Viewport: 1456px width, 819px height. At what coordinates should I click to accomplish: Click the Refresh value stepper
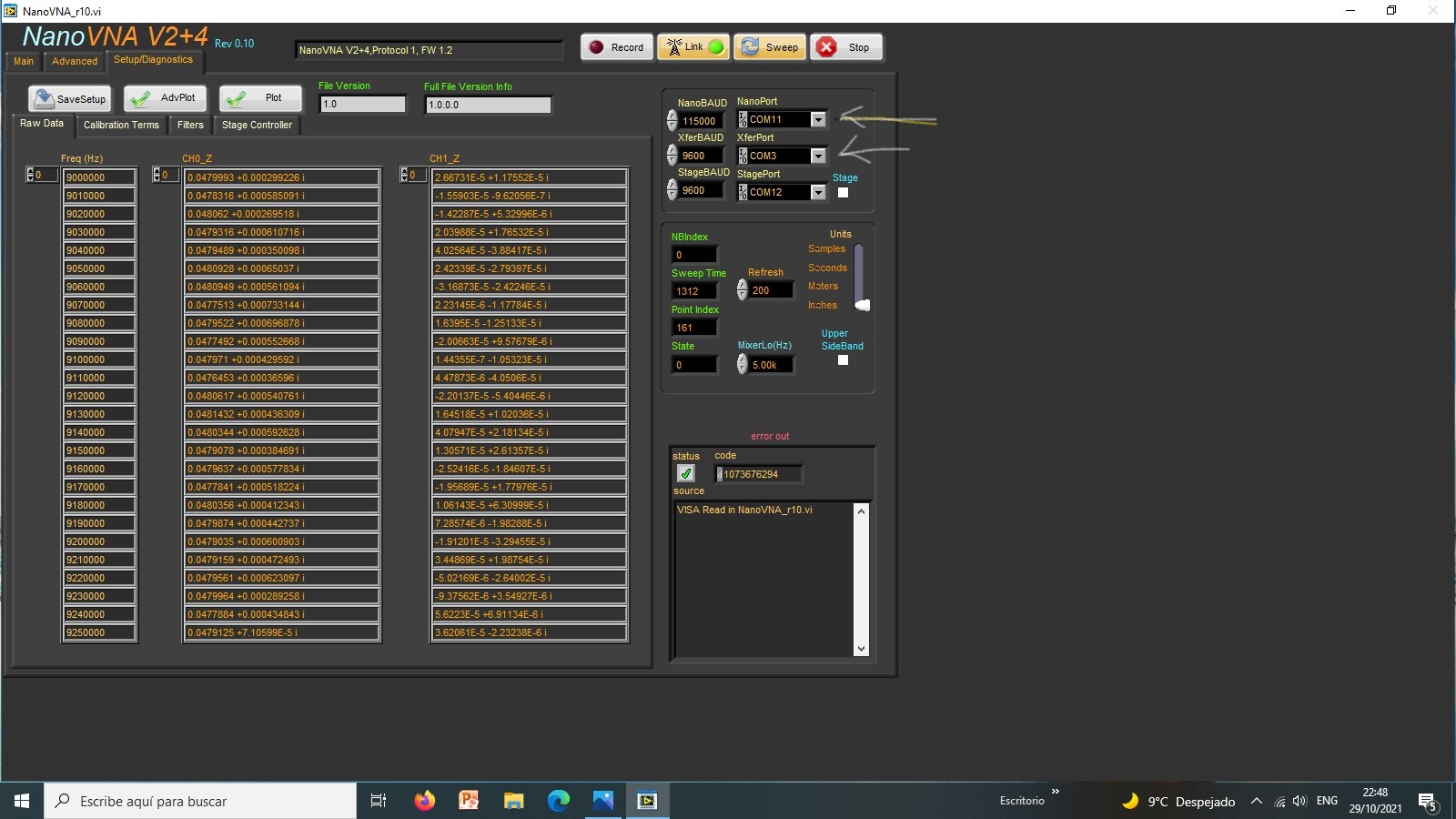click(742, 289)
